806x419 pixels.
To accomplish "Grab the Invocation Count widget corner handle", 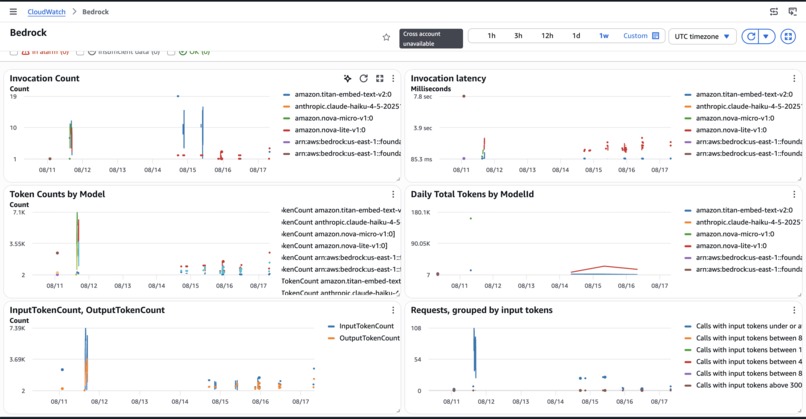I will (398, 179).
